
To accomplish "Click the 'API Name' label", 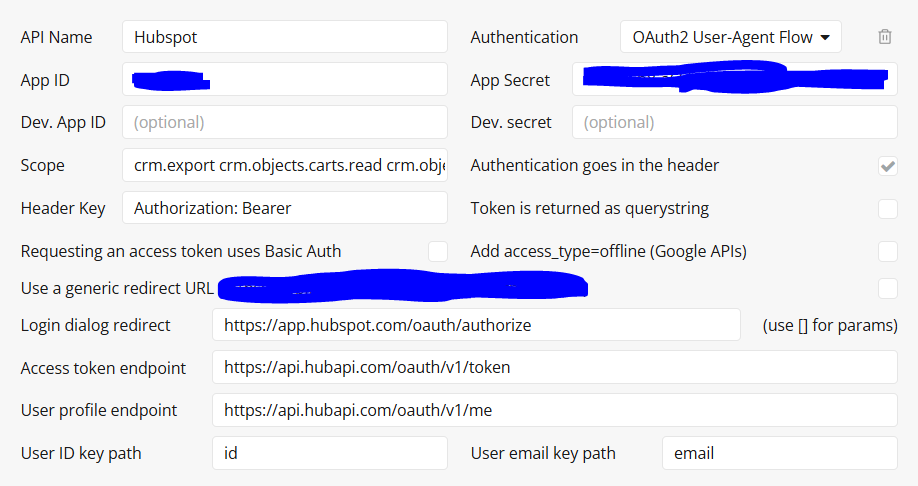I will 56,37.
